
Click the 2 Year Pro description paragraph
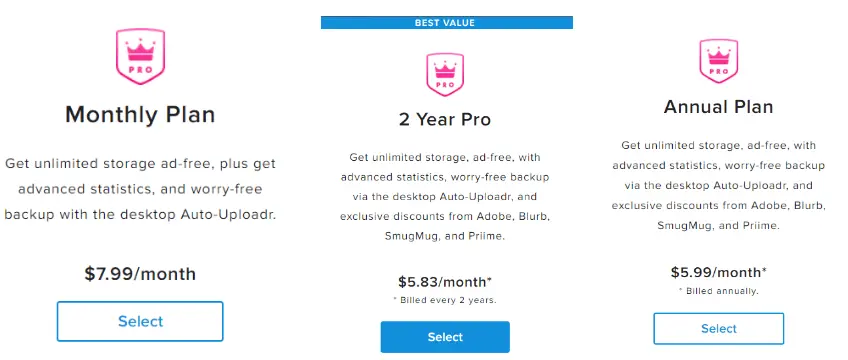point(445,197)
